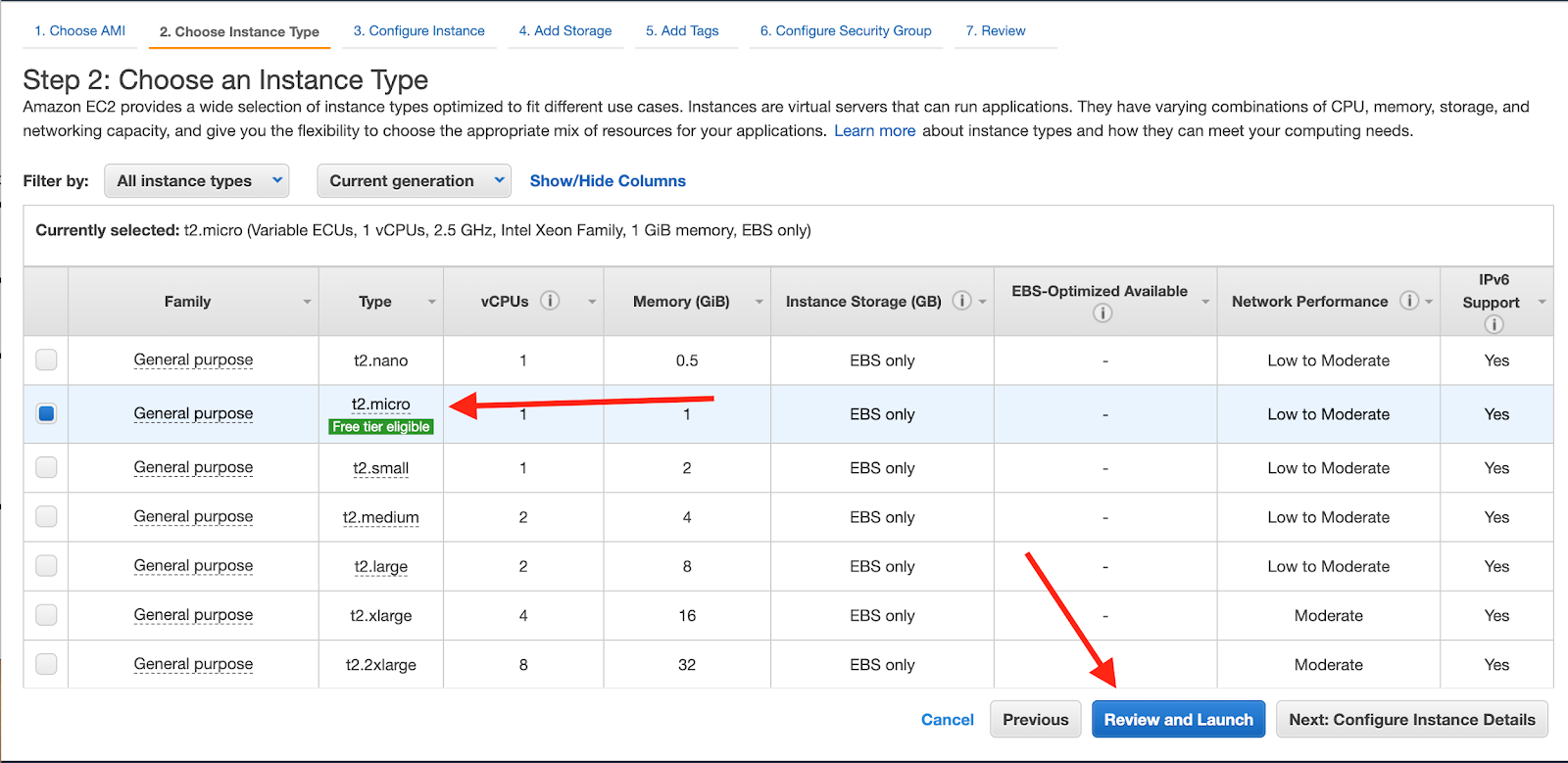Click Moderate network value in t2.xlarge row
Viewport: 1568px width, 763px height.
coord(1328,615)
